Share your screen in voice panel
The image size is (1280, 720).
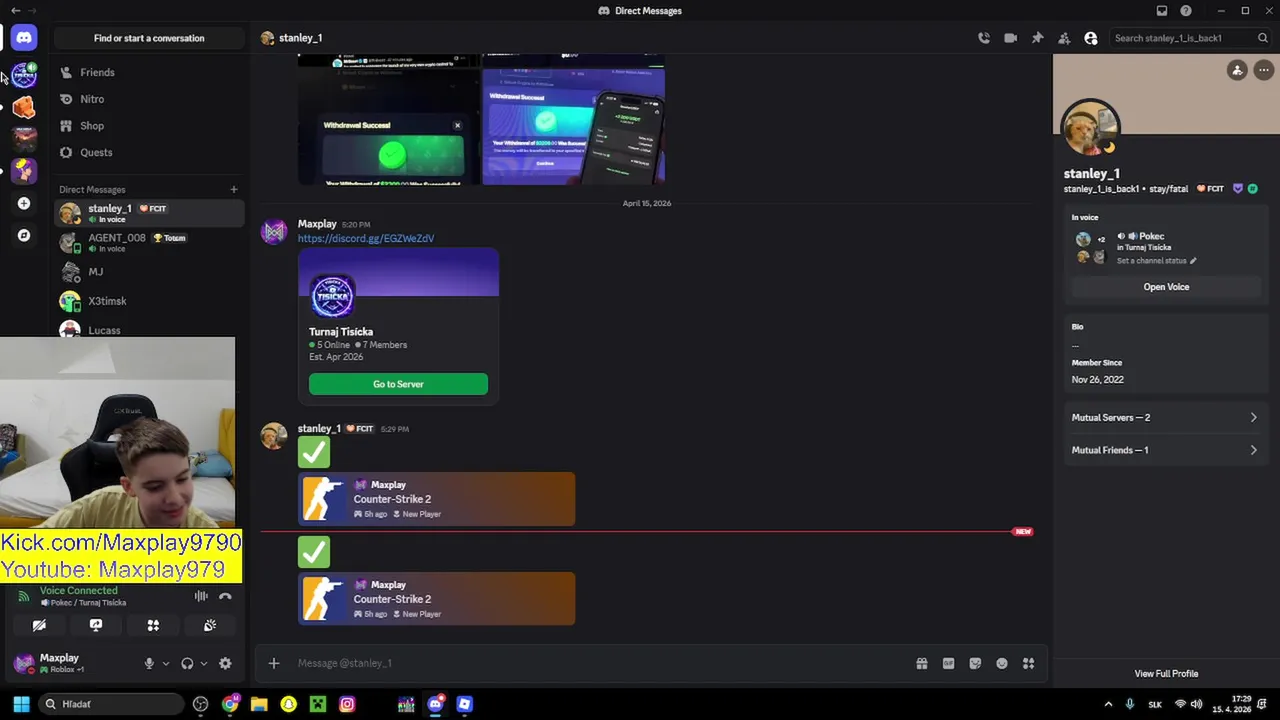point(96,625)
